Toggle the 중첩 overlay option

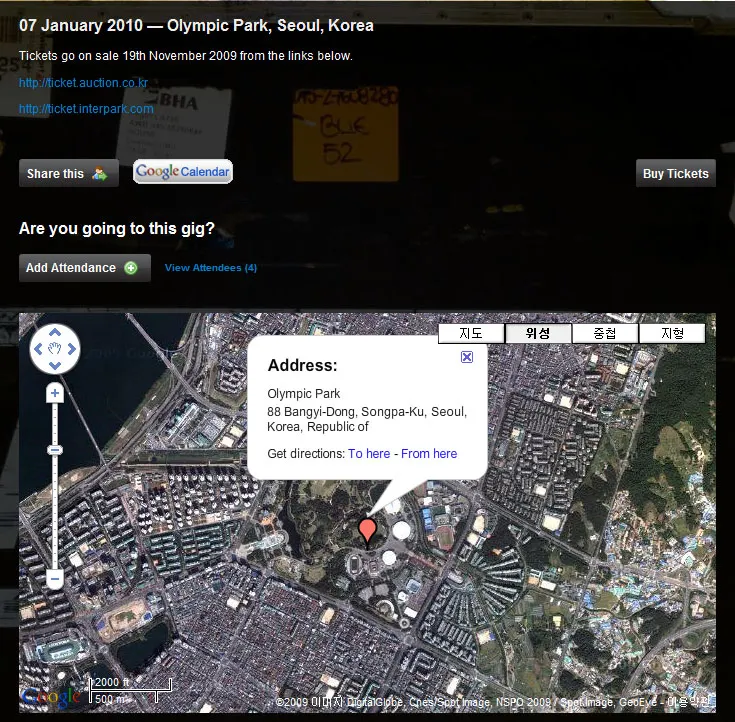[x=605, y=334]
